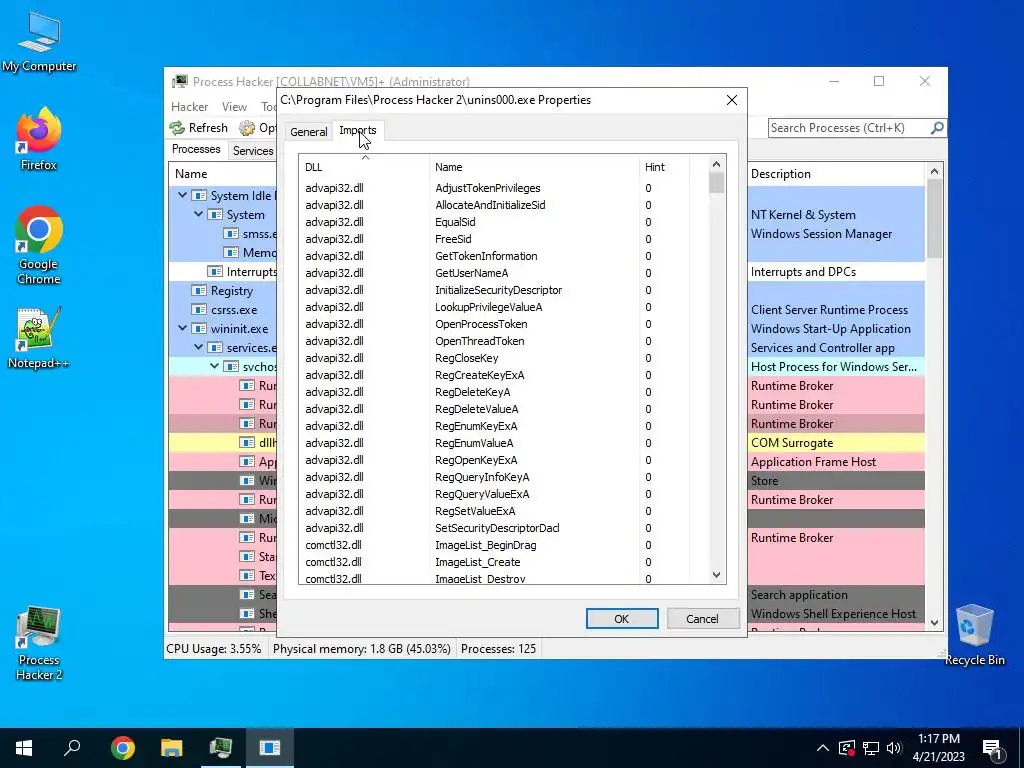
Task: Select the RegCloseKey import row
Action: [x=504, y=358]
